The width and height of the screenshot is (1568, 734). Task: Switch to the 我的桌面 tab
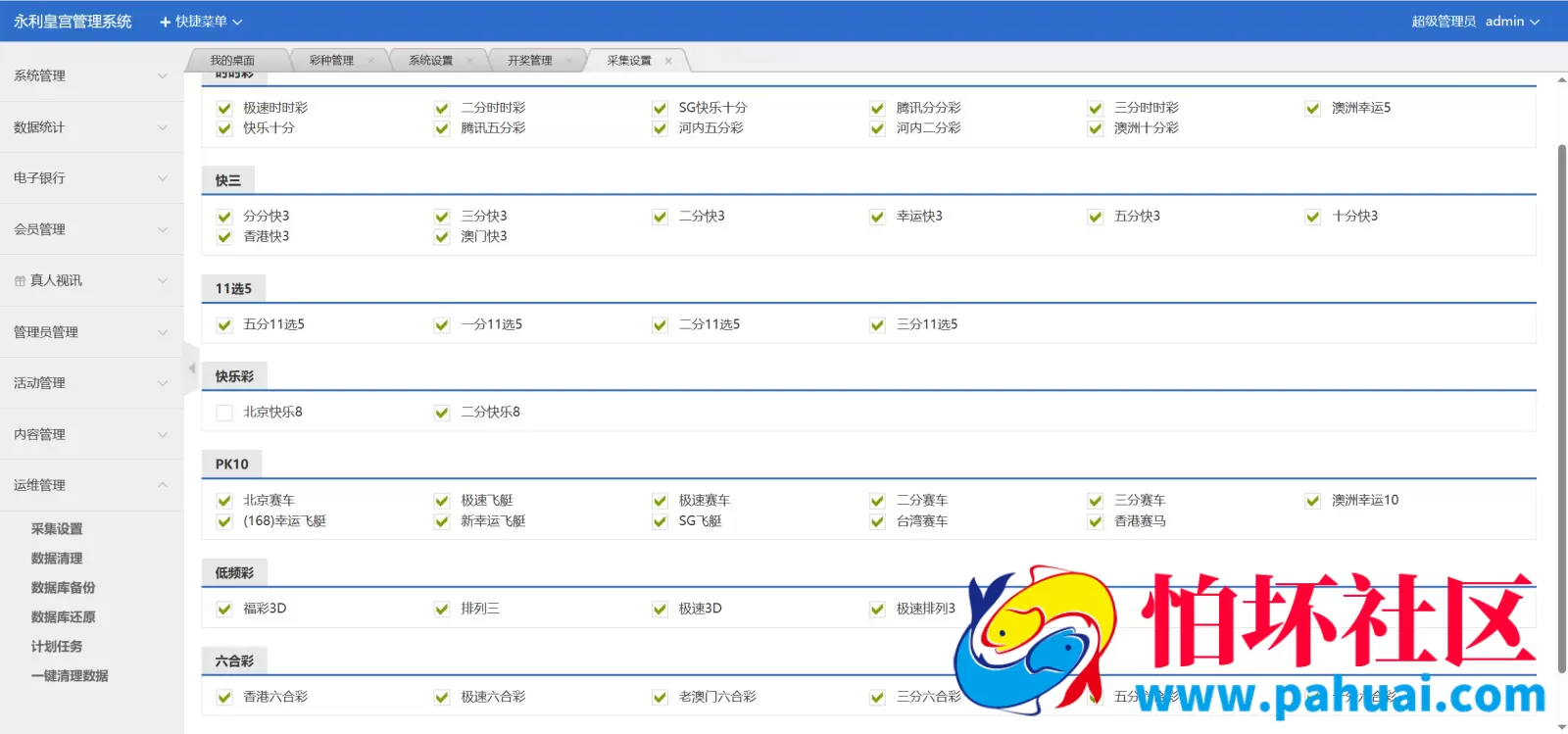click(x=232, y=61)
